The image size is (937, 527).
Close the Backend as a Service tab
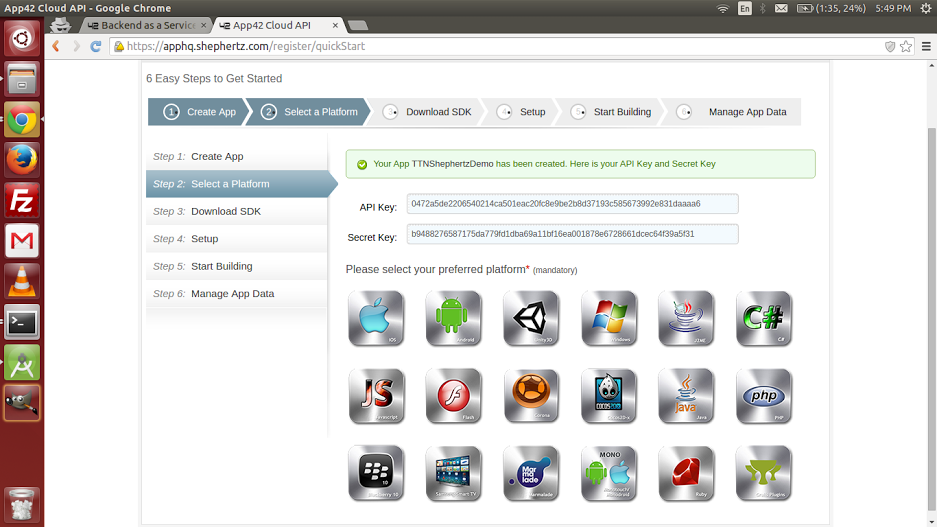pos(204,25)
